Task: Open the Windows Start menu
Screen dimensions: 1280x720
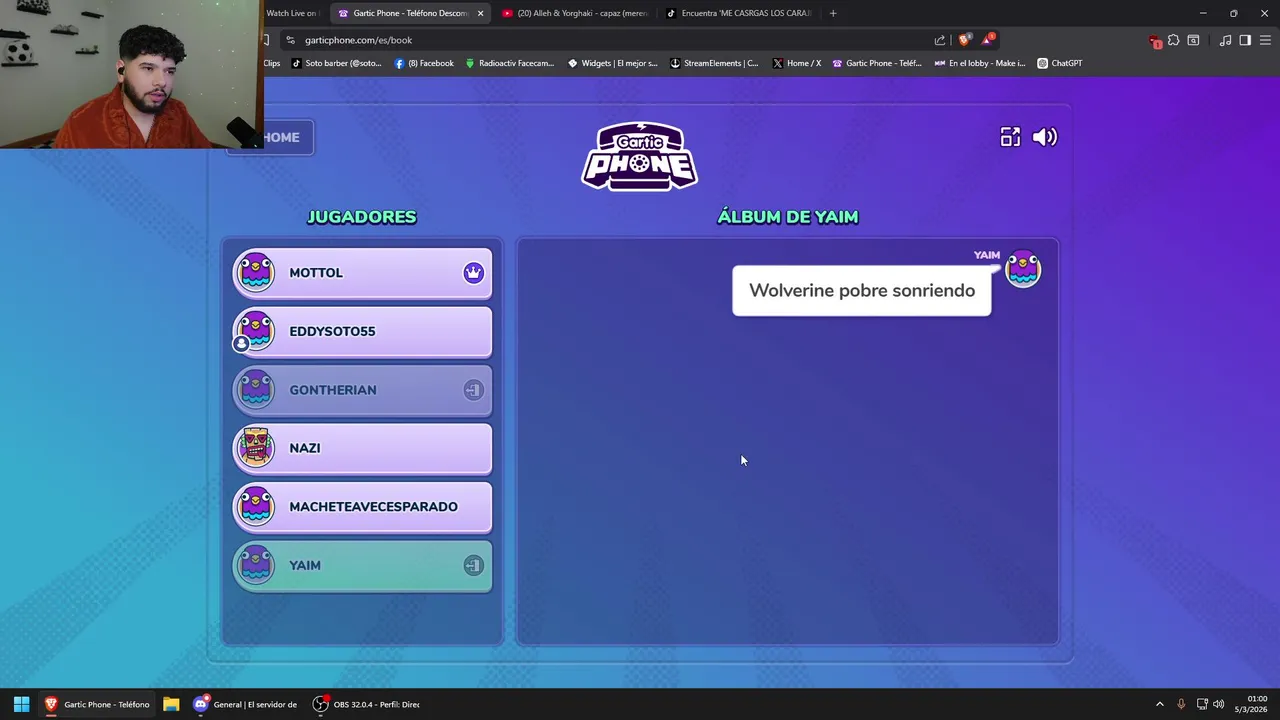Action: pyautogui.click(x=21, y=704)
